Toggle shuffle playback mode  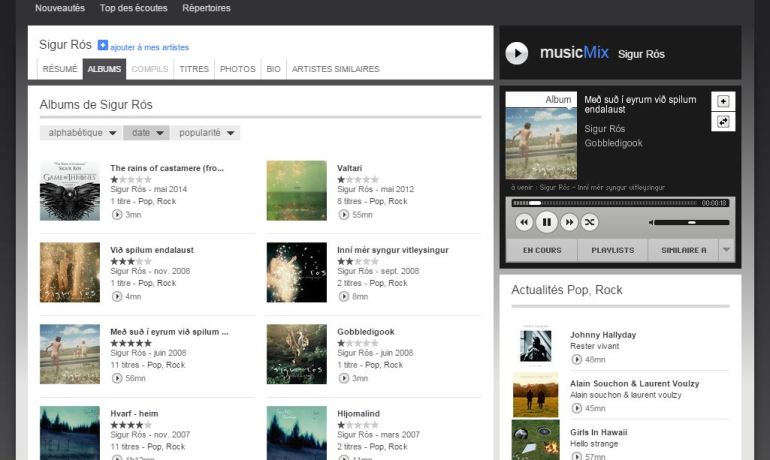(x=589, y=222)
